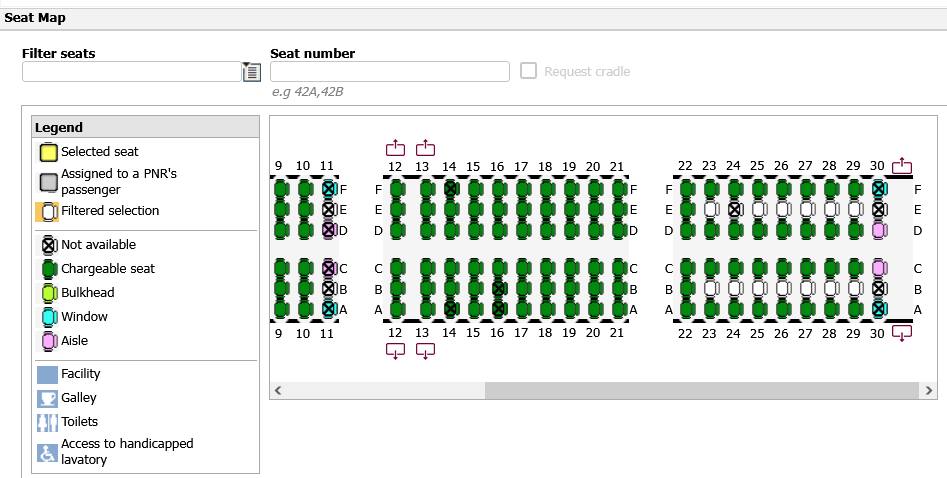Click the Not available legend icon
Screen dimensions: 947x478
49,245
